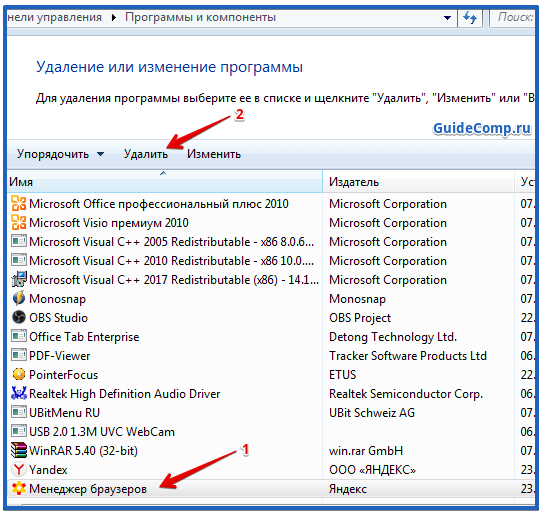Click the UBitMenu RU icon
544x514 pixels.
click(x=18, y=412)
